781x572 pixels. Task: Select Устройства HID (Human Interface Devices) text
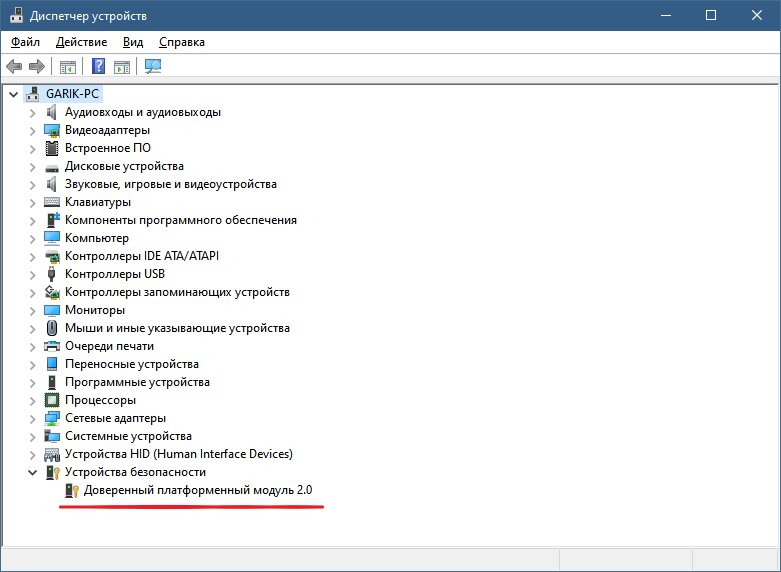point(179,454)
